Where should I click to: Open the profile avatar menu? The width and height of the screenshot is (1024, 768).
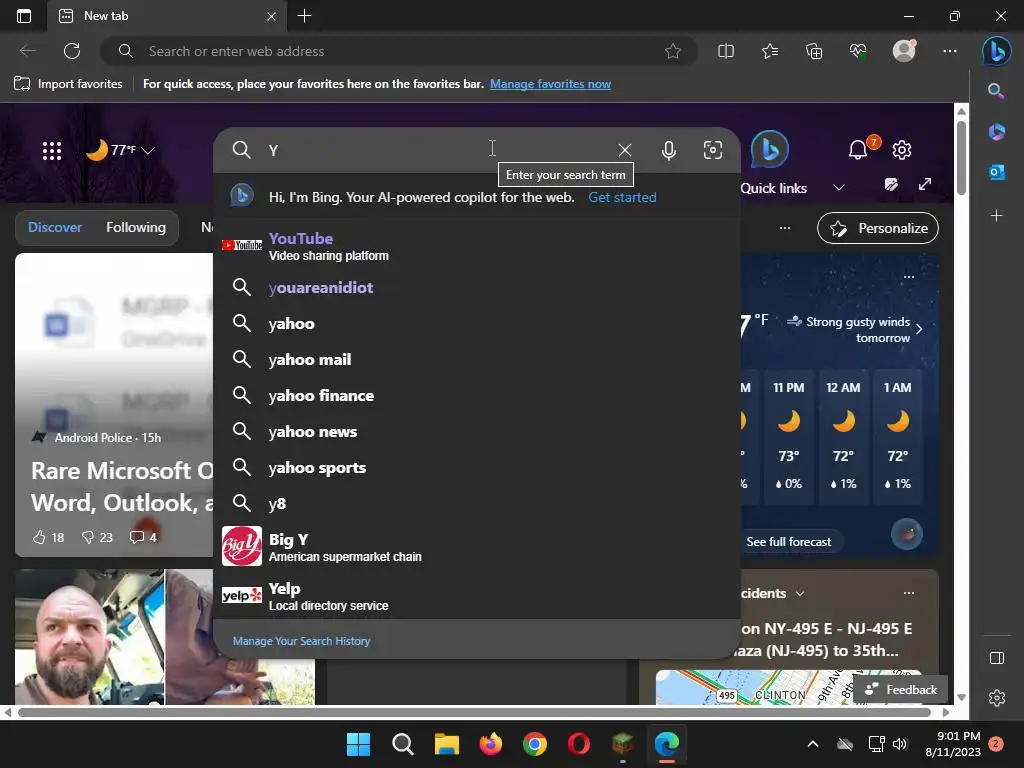[x=904, y=50]
